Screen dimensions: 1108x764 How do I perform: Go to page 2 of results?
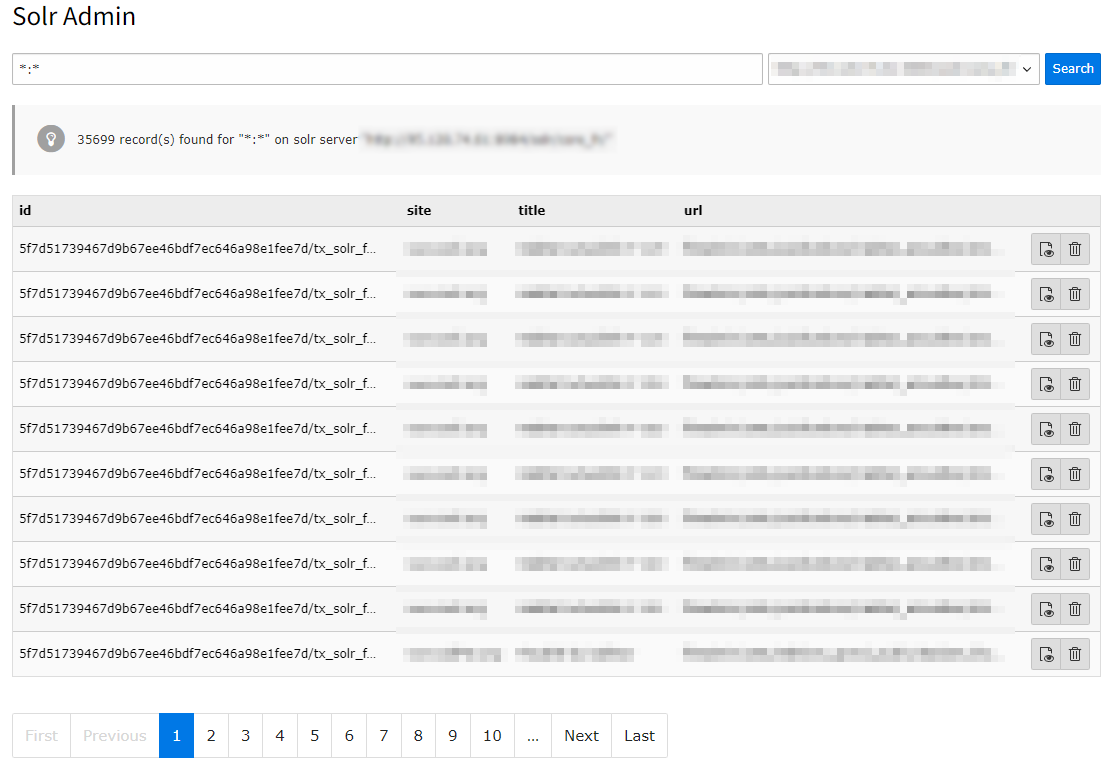tap(211, 736)
